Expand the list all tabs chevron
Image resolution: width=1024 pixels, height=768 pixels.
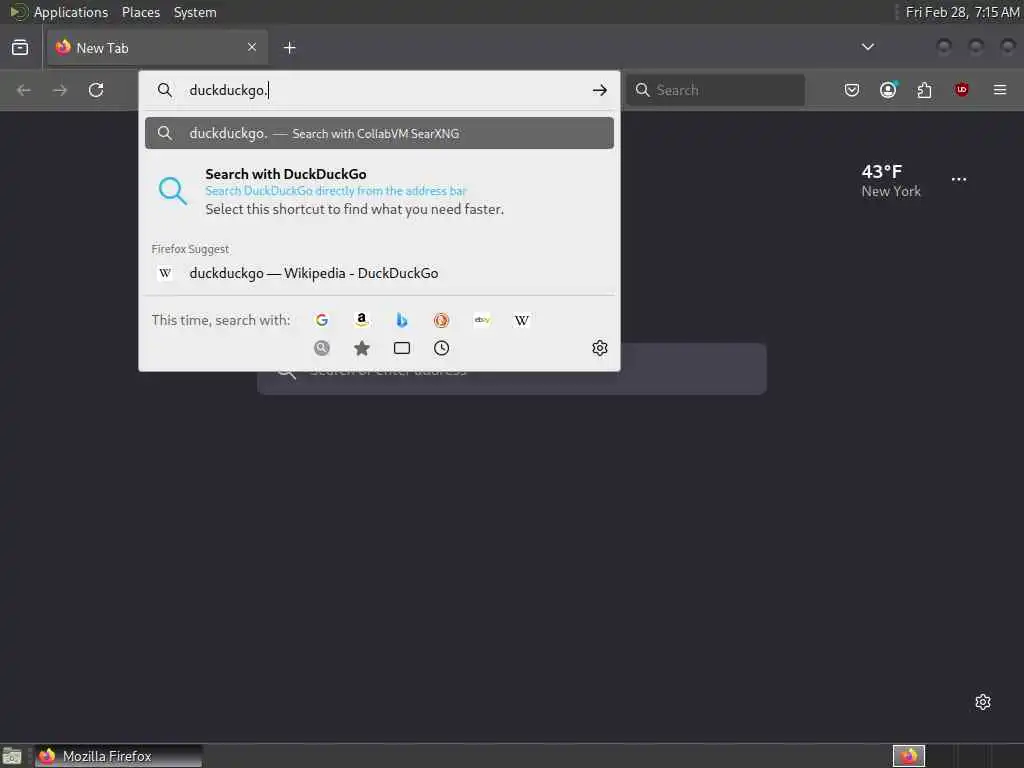point(868,47)
